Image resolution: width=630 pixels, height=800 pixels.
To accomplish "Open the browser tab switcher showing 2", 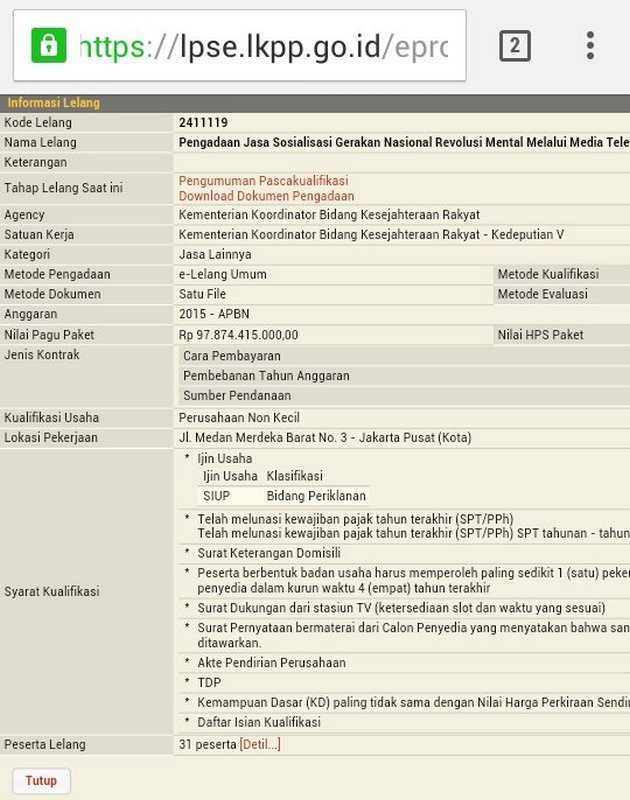I will (x=514, y=46).
